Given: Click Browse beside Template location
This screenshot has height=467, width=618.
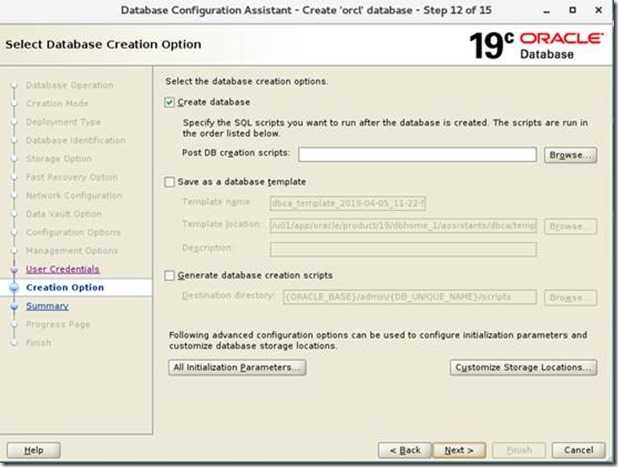Looking at the screenshot, I should (570, 226).
